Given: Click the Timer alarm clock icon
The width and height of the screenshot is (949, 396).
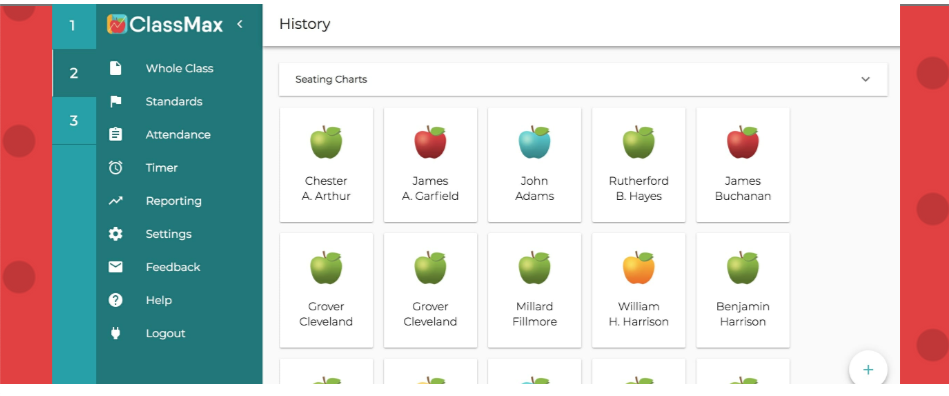Looking at the screenshot, I should [116, 168].
